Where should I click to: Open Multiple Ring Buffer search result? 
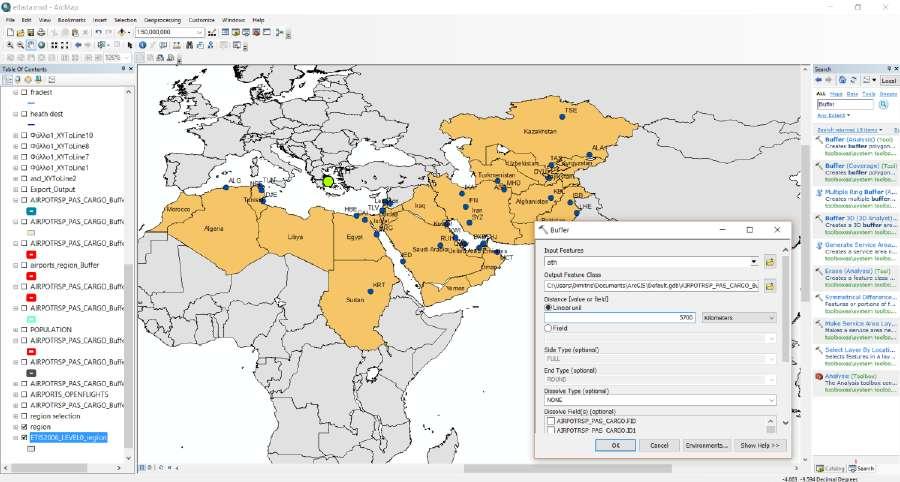[859, 192]
